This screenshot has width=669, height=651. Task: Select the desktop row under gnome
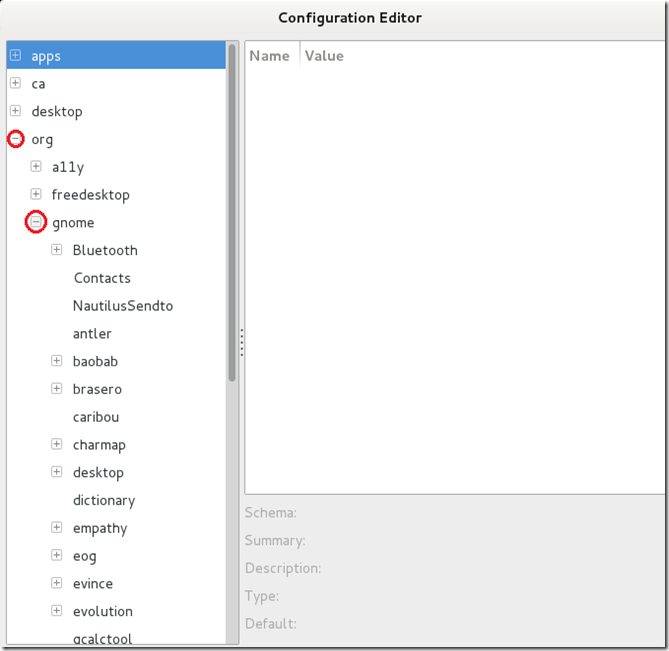116,472
